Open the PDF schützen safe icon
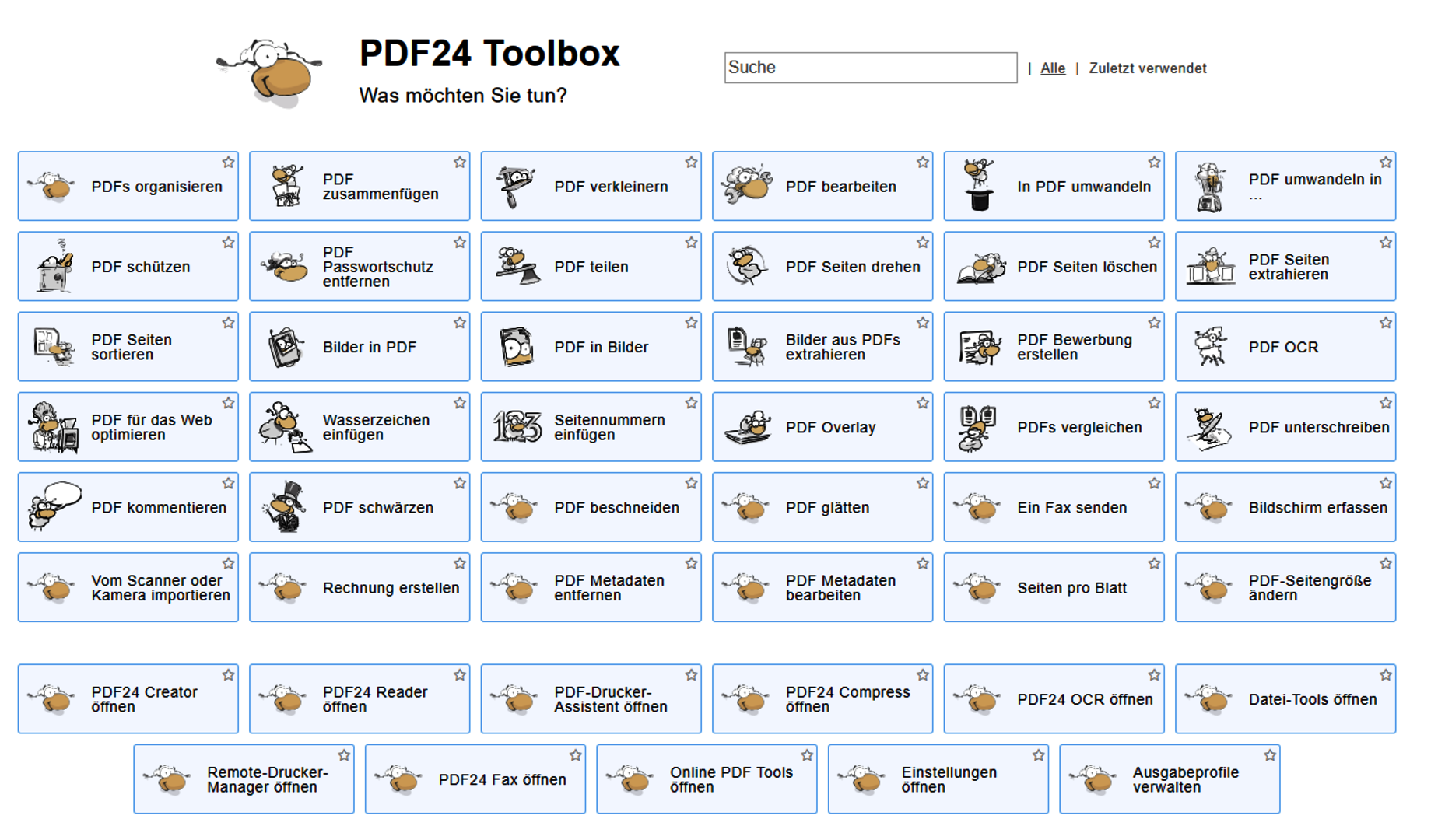 [x=54, y=267]
